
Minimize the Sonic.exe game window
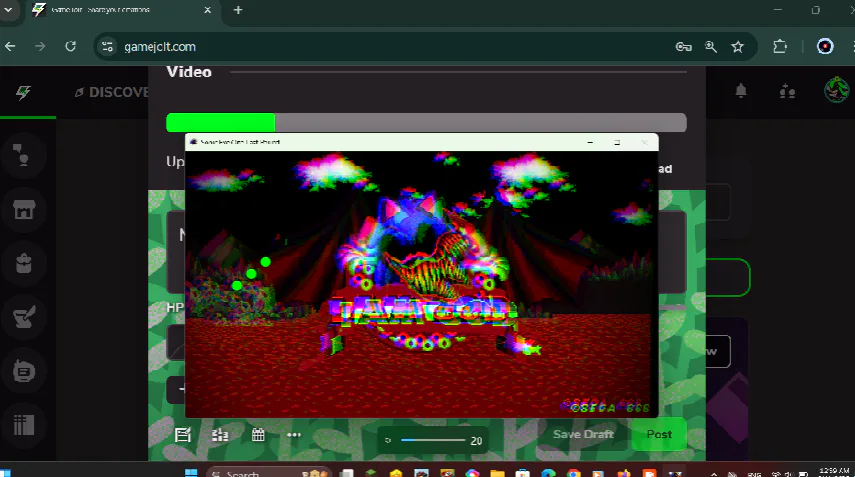[590, 142]
